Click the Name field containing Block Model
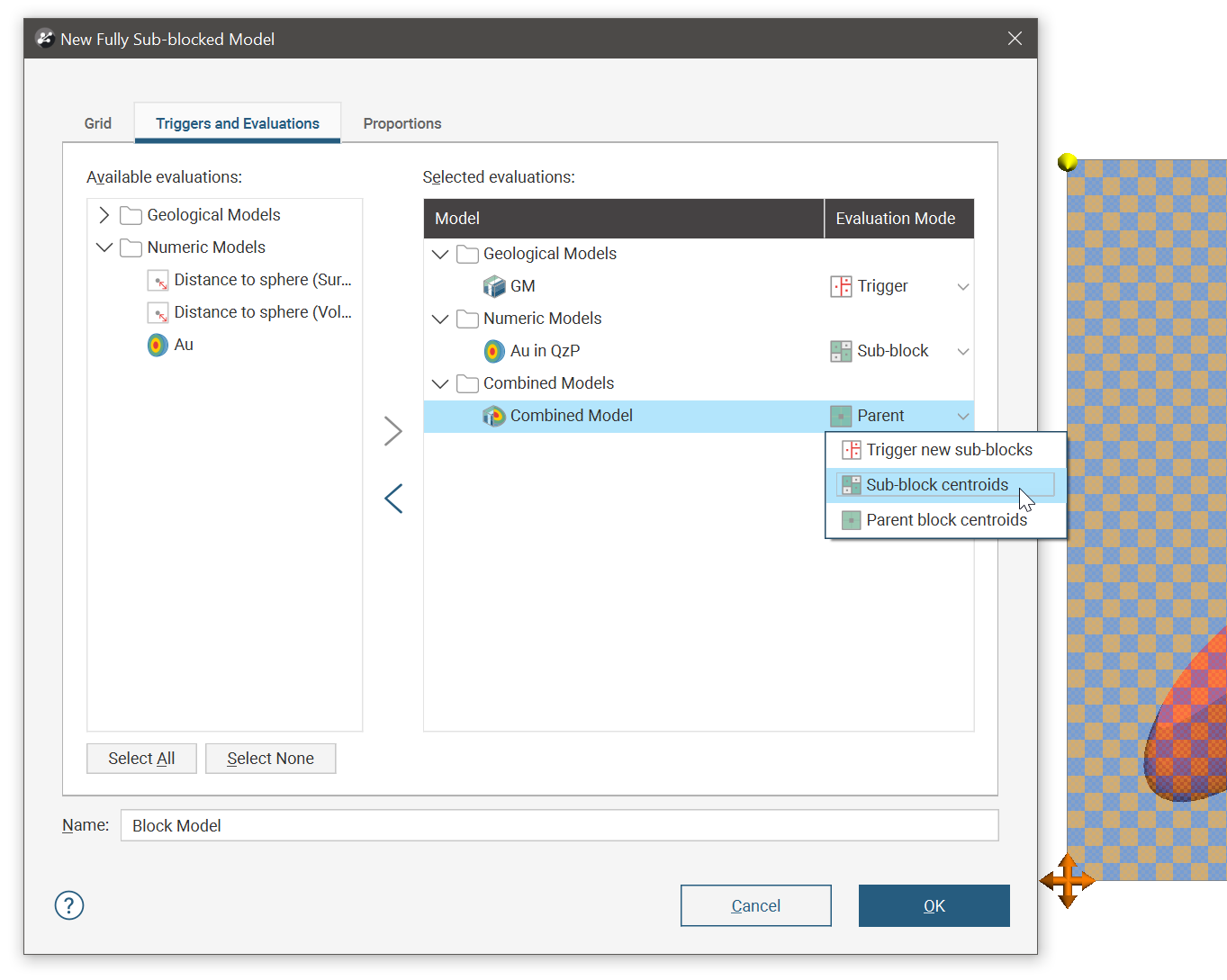This screenshot has width=1227, height=980. coord(558,825)
